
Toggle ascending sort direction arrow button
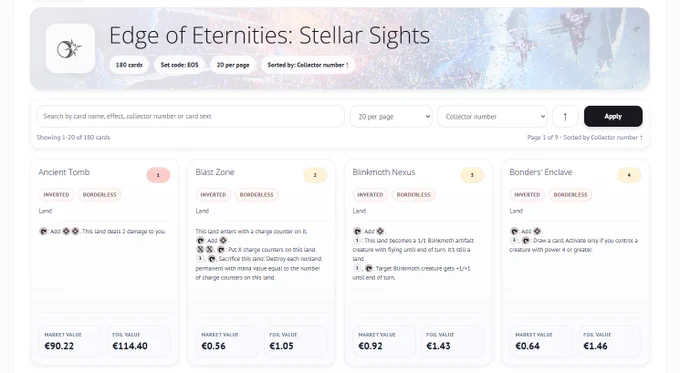(565, 116)
